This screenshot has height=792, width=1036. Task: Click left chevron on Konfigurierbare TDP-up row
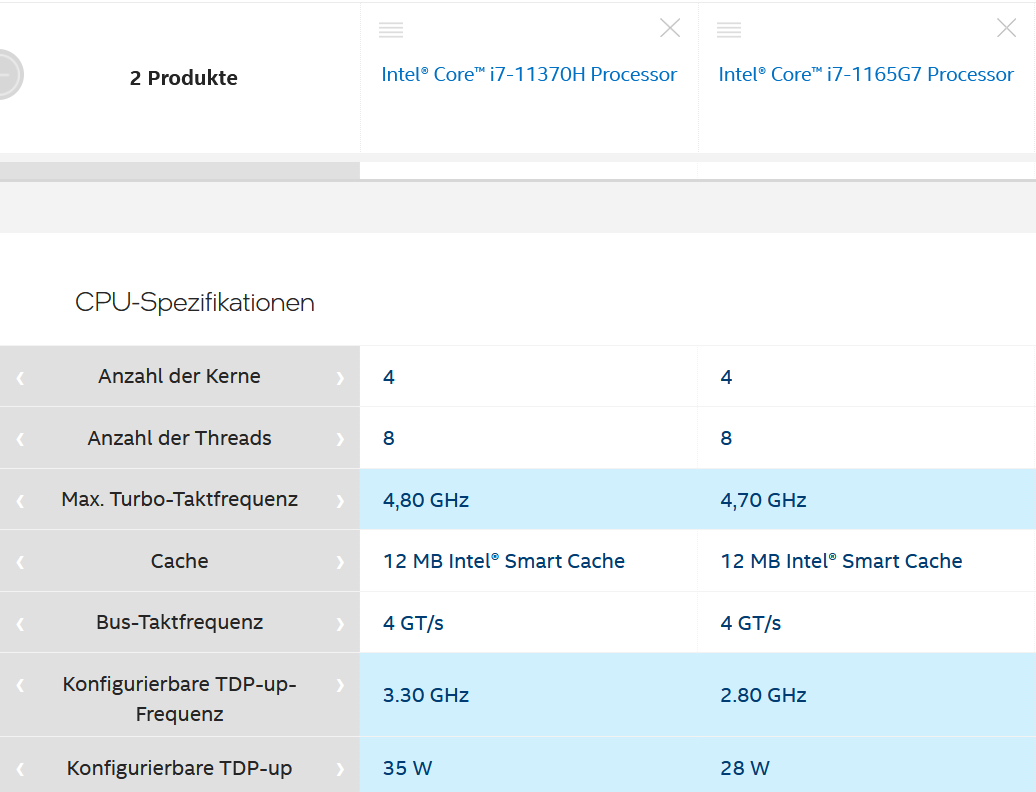pyautogui.click(x=20, y=769)
